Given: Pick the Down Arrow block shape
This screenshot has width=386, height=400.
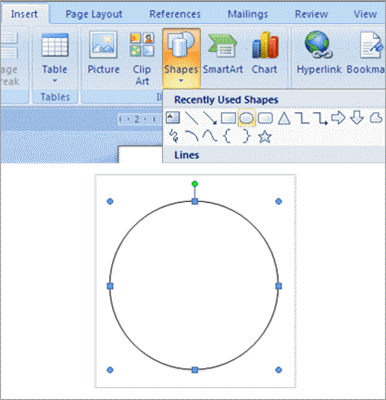Looking at the screenshot, I should 357,118.
